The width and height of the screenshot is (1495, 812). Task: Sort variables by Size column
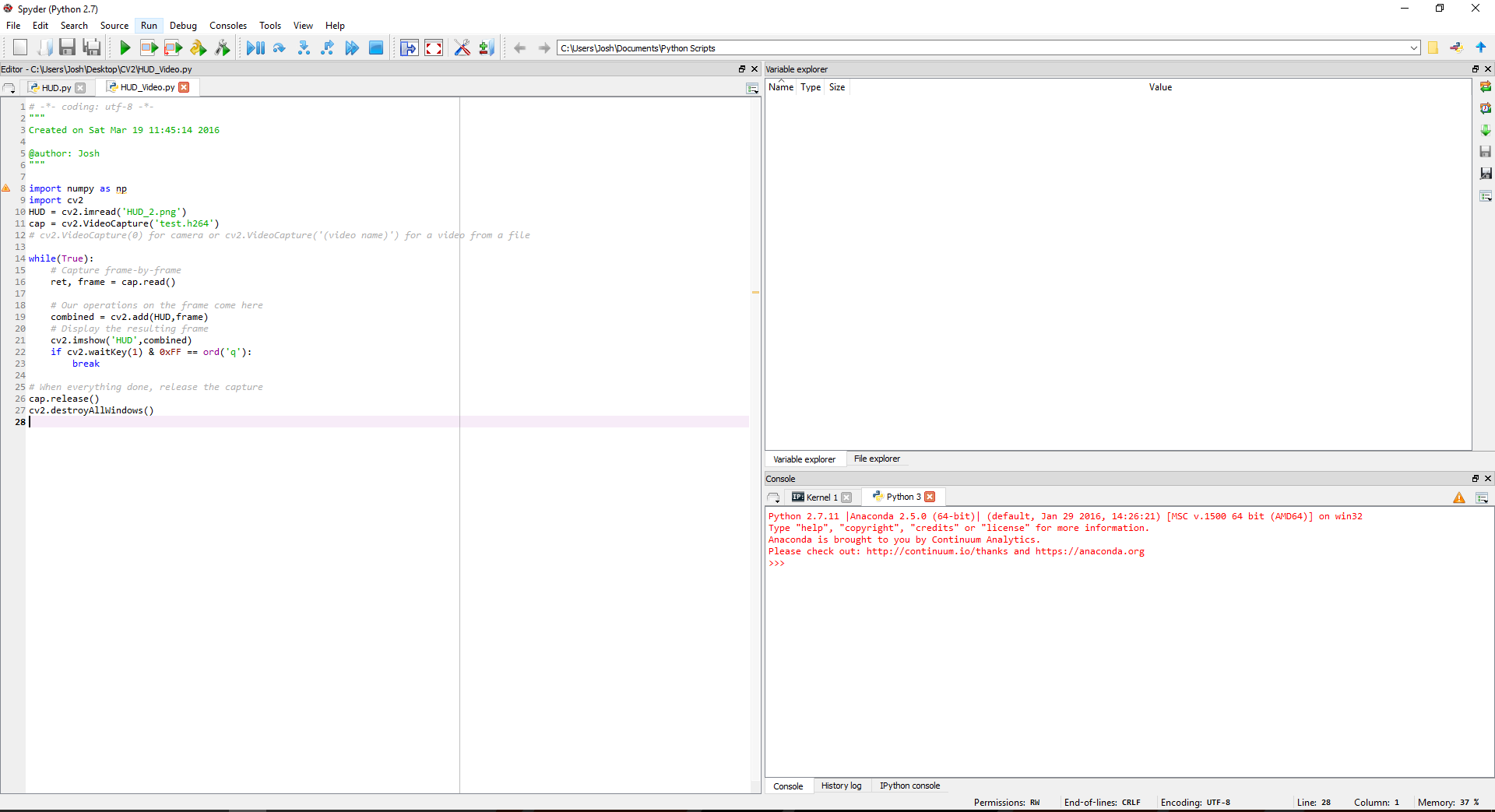[837, 87]
